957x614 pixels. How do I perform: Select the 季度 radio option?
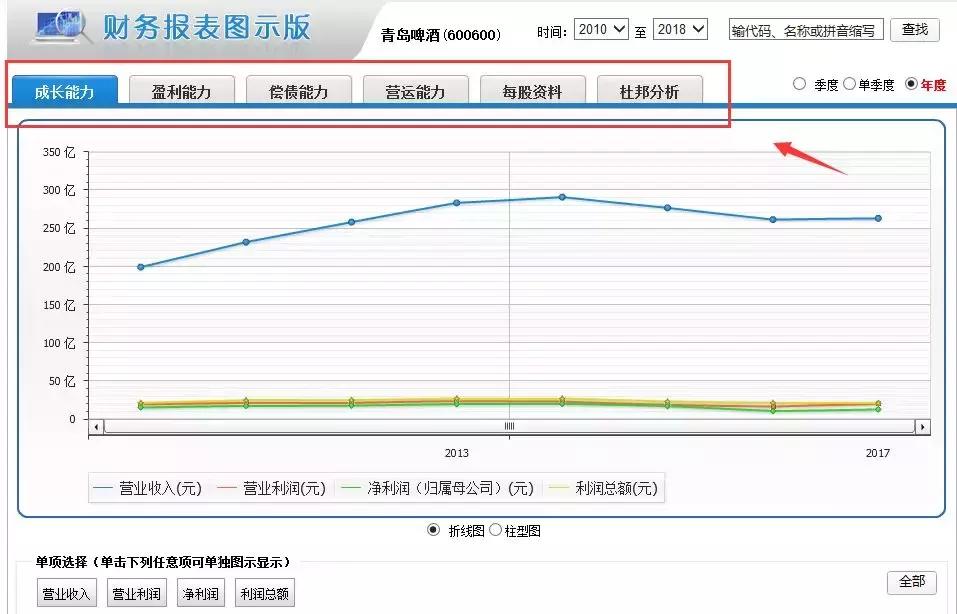pyautogui.click(x=800, y=85)
